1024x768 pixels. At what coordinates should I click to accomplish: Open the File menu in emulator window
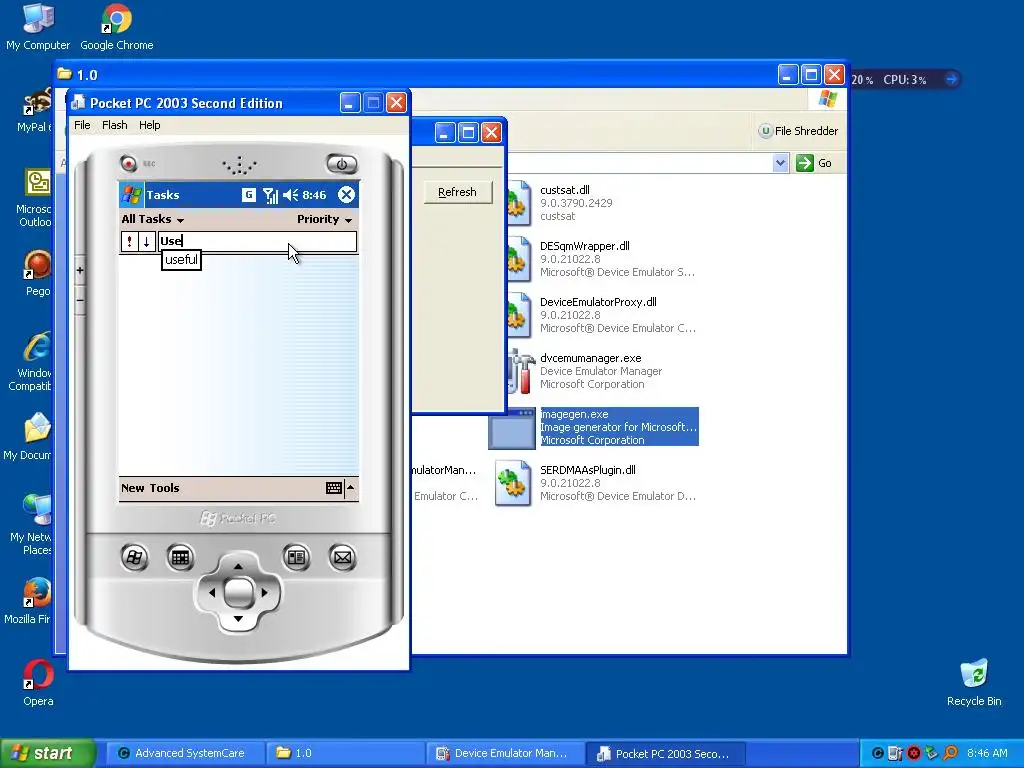click(82, 125)
